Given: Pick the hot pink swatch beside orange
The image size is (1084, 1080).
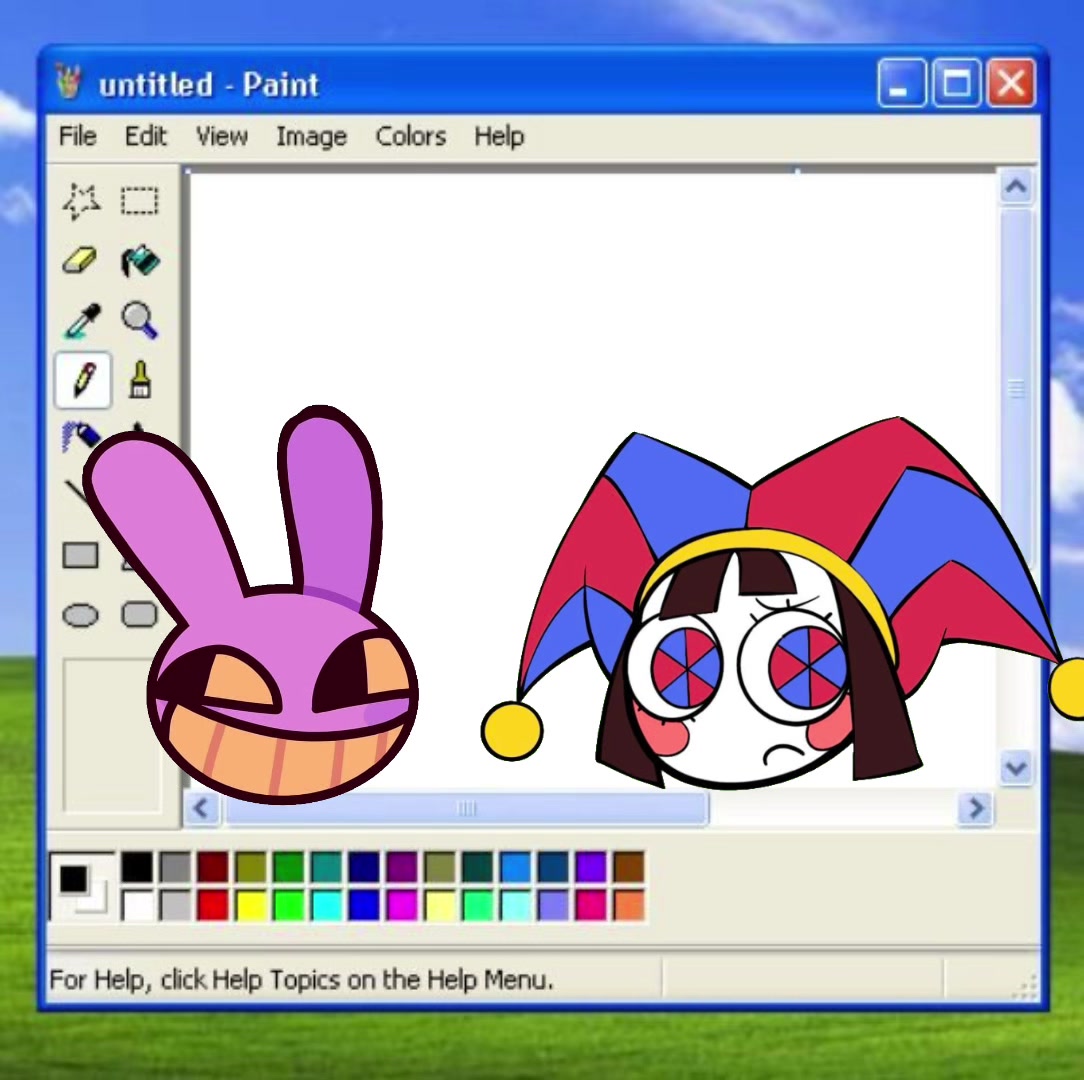Looking at the screenshot, I should click(590, 905).
